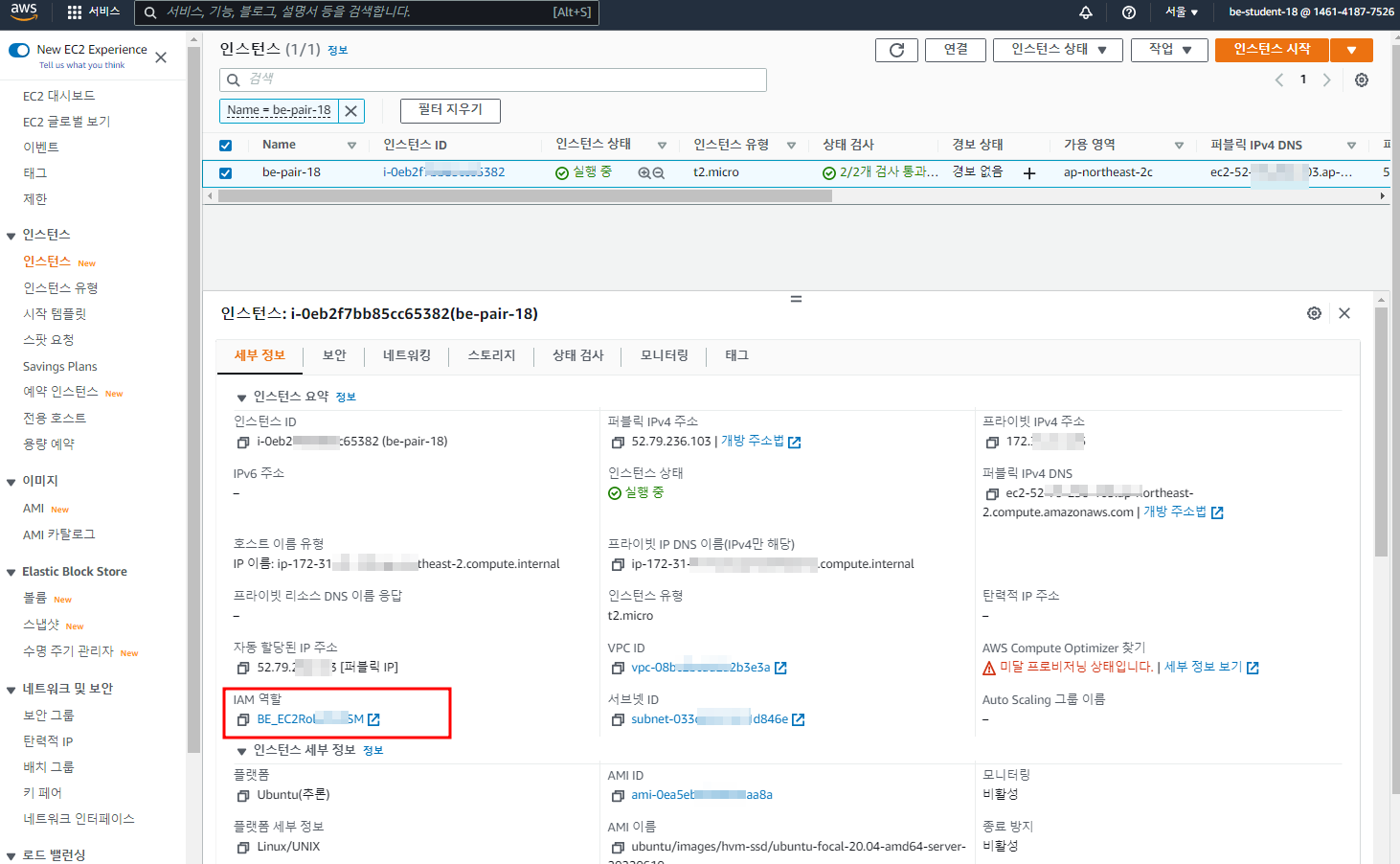
Task: Toggle the New EC2 Experience switch
Action: tap(19, 50)
